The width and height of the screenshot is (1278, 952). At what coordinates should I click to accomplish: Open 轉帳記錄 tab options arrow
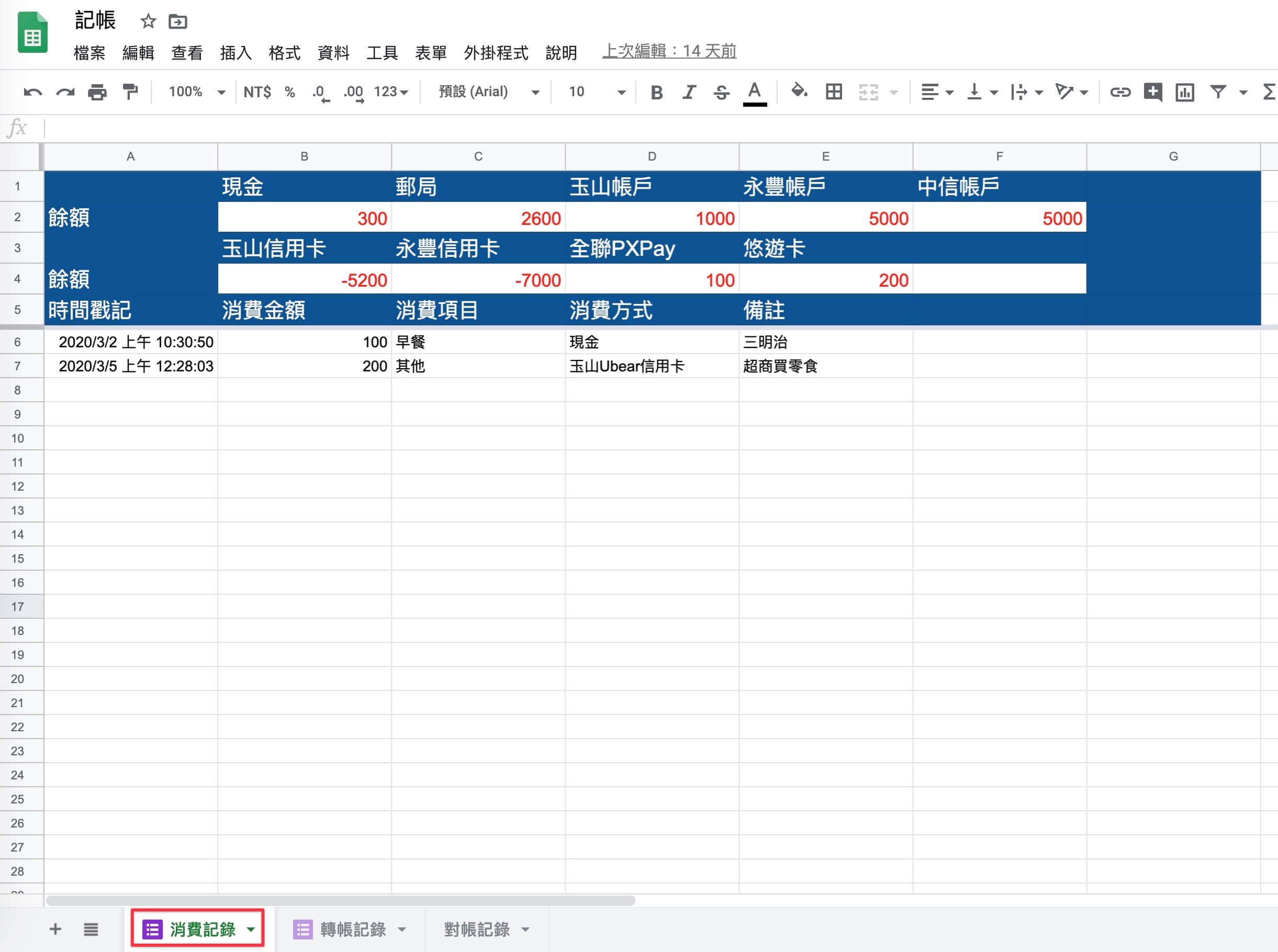[402, 930]
